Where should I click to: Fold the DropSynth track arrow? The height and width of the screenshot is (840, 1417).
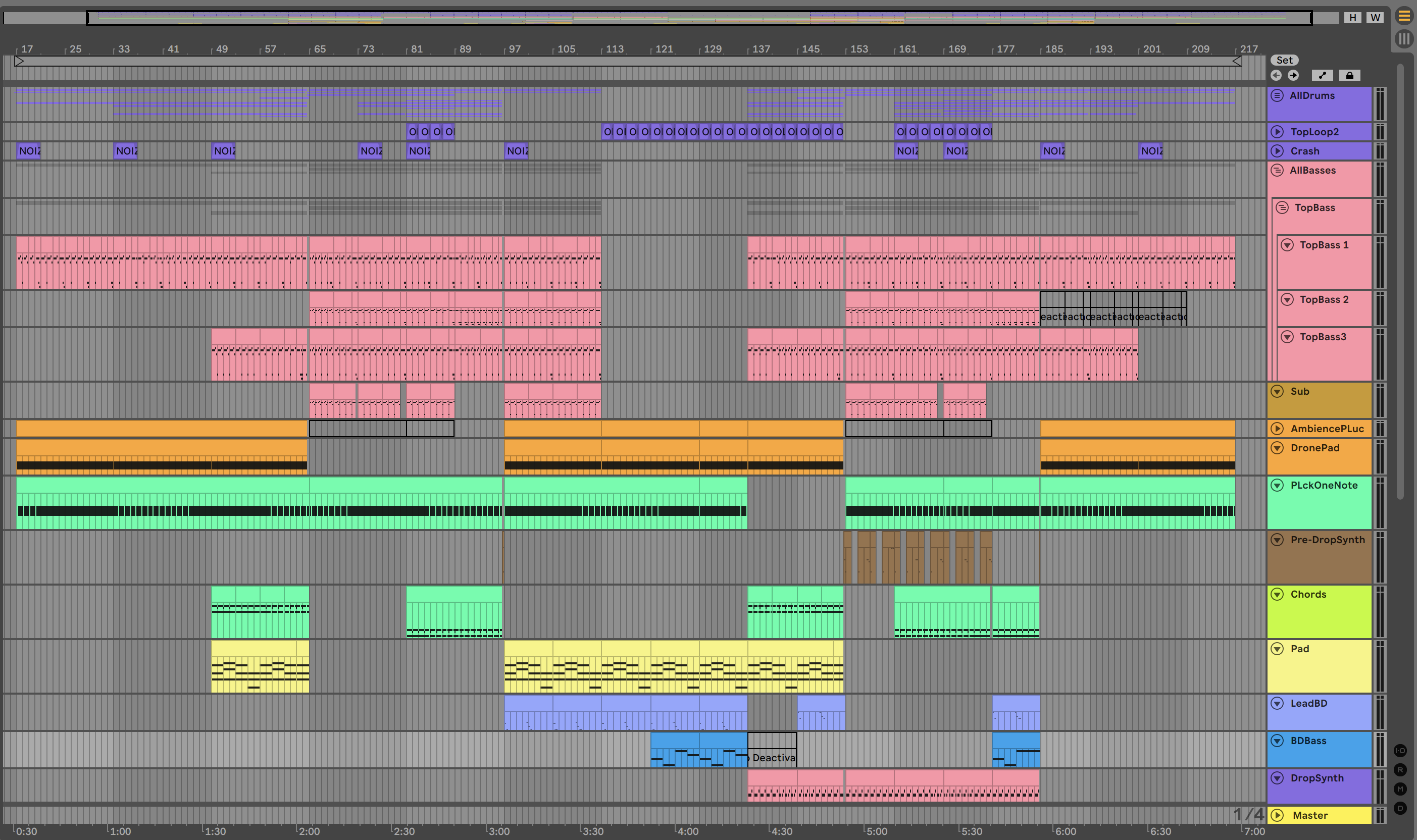pyautogui.click(x=1277, y=778)
